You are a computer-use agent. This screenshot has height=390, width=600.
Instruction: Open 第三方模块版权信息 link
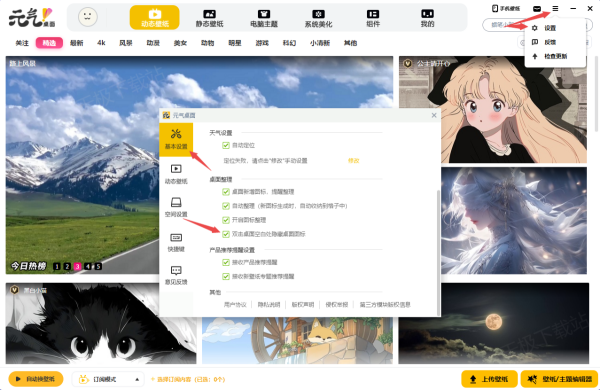click(x=385, y=305)
